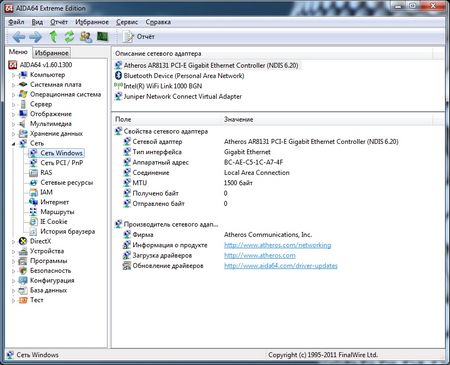
Task: Expand the Хранение данных node
Action: click(x=13, y=134)
